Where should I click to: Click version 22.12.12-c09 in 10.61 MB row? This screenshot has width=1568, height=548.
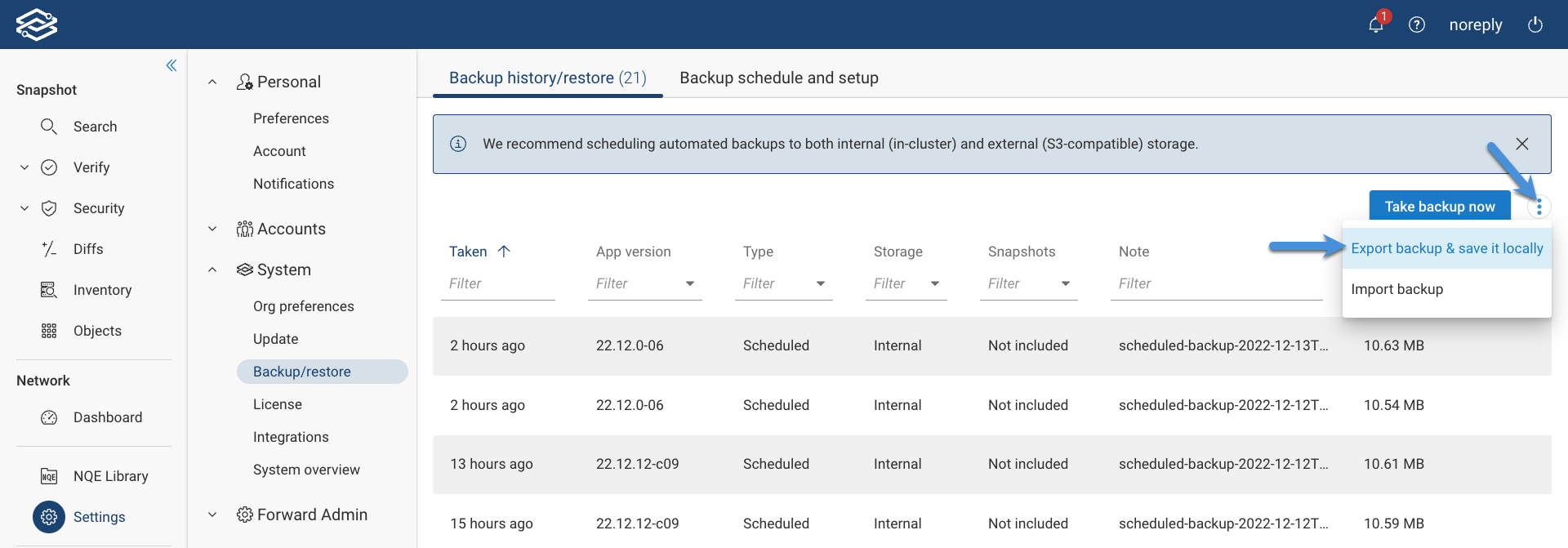point(637,464)
